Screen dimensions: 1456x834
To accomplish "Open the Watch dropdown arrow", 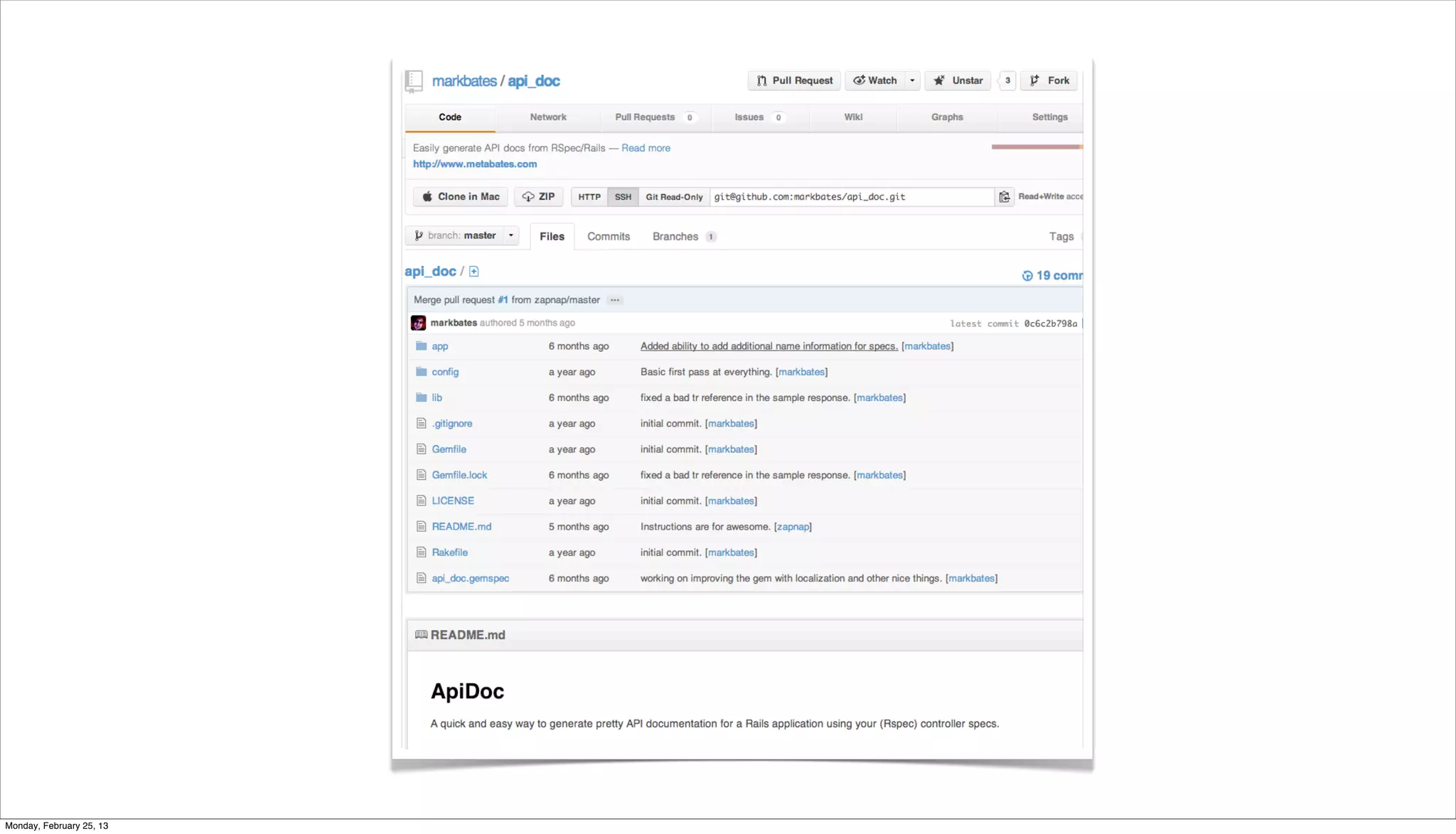I will [x=912, y=80].
